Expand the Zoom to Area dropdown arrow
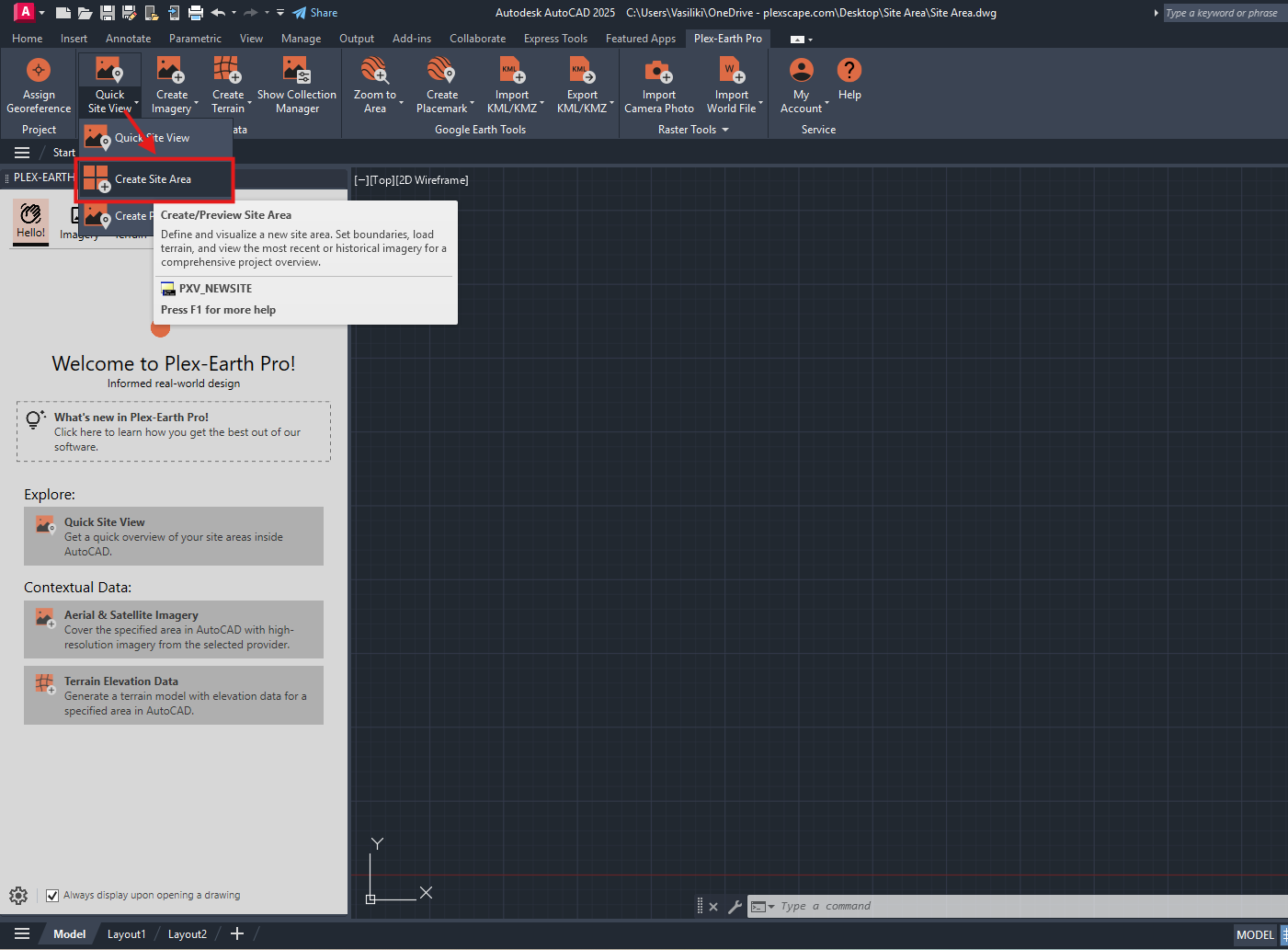The width and height of the screenshot is (1288, 950). (x=401, y=103)
